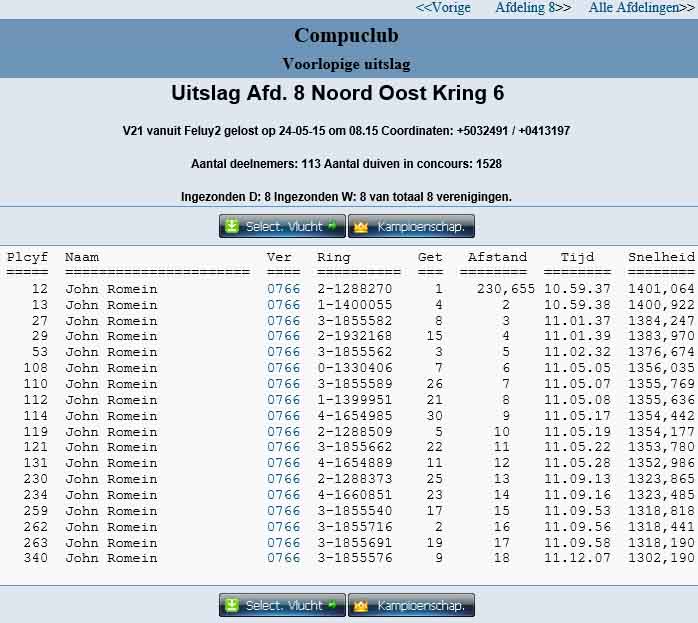Open club 0766 link in row Plcyf 27
This screenshot has width=698, height=623.
point(284,321)
